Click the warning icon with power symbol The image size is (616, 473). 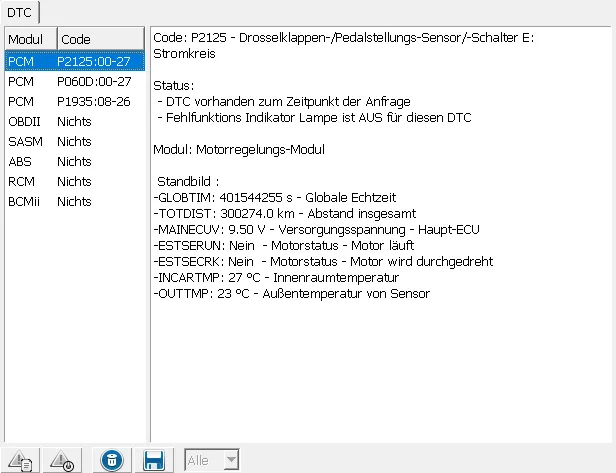click(x=61, y=460)
